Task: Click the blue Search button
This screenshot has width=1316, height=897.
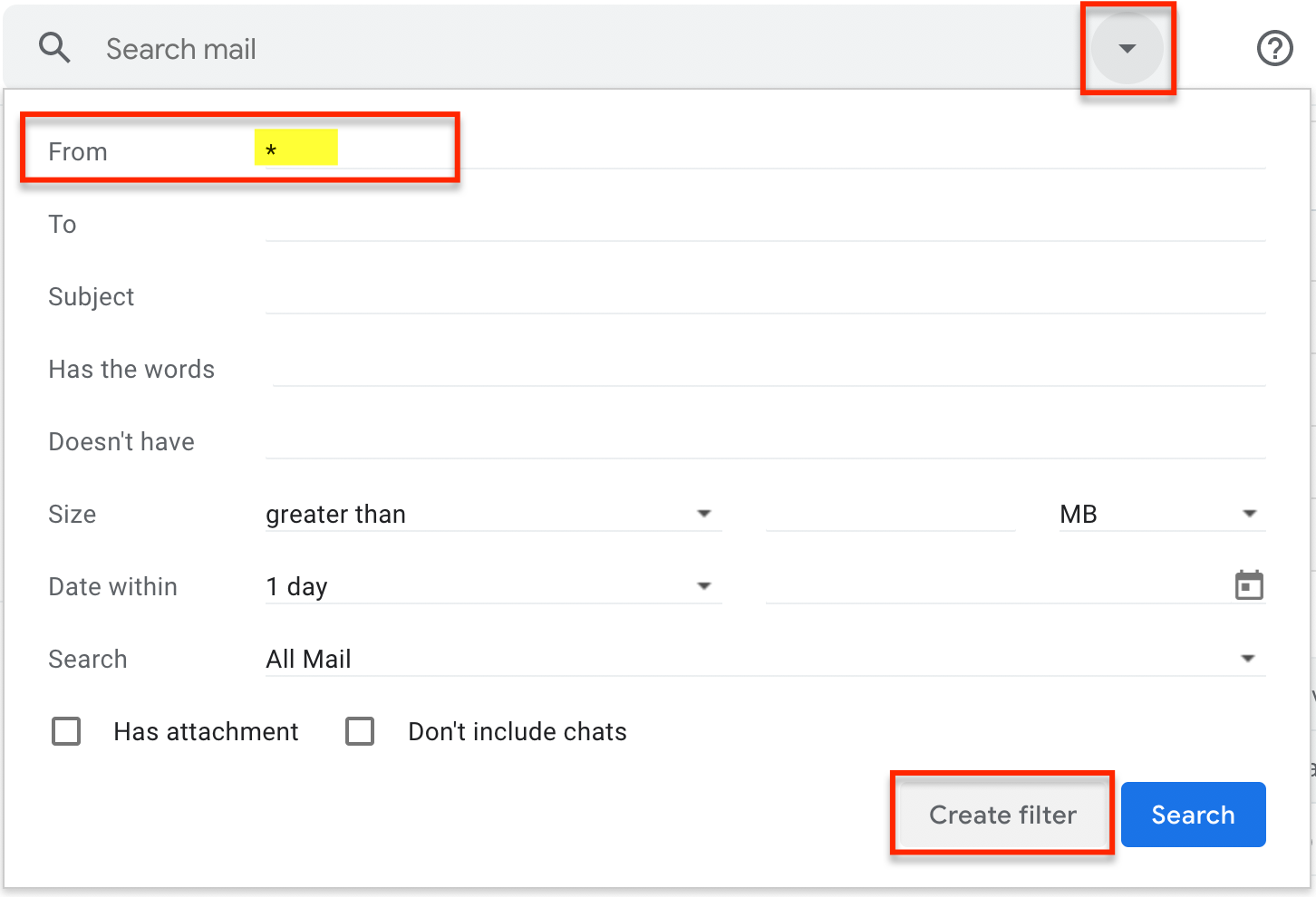Action: tap(1193, 814)
